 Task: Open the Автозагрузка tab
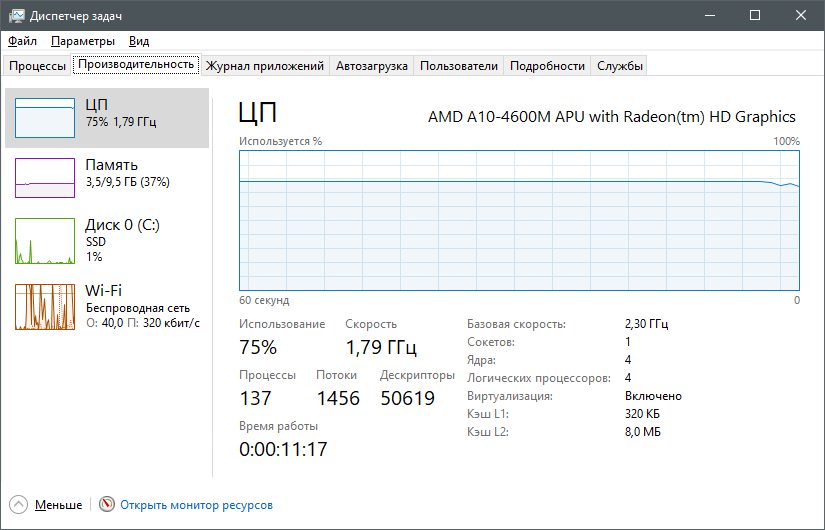pyautogui.click(x=371, y=66)
